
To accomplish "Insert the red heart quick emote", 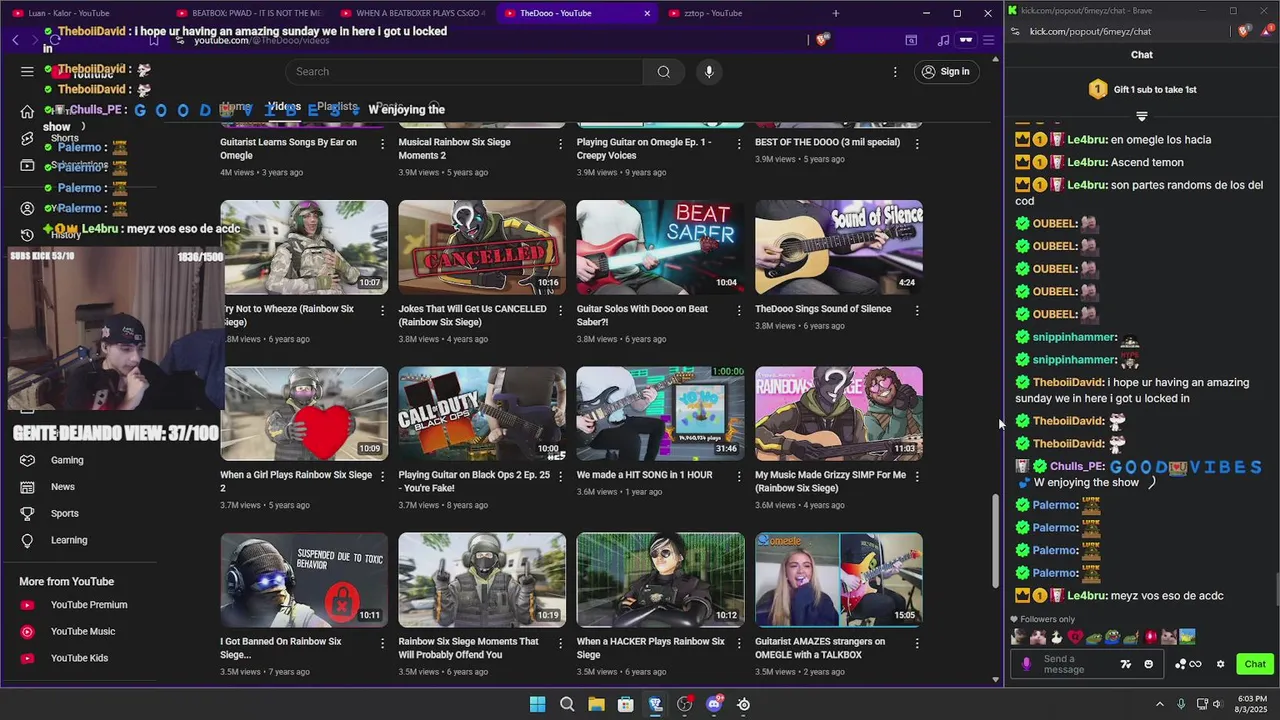I will (1075, 637).
